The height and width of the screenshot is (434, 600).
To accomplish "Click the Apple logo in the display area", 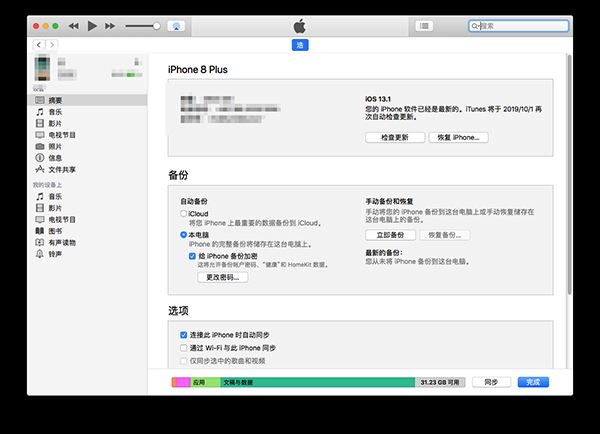I will click(x=300, y=26).
